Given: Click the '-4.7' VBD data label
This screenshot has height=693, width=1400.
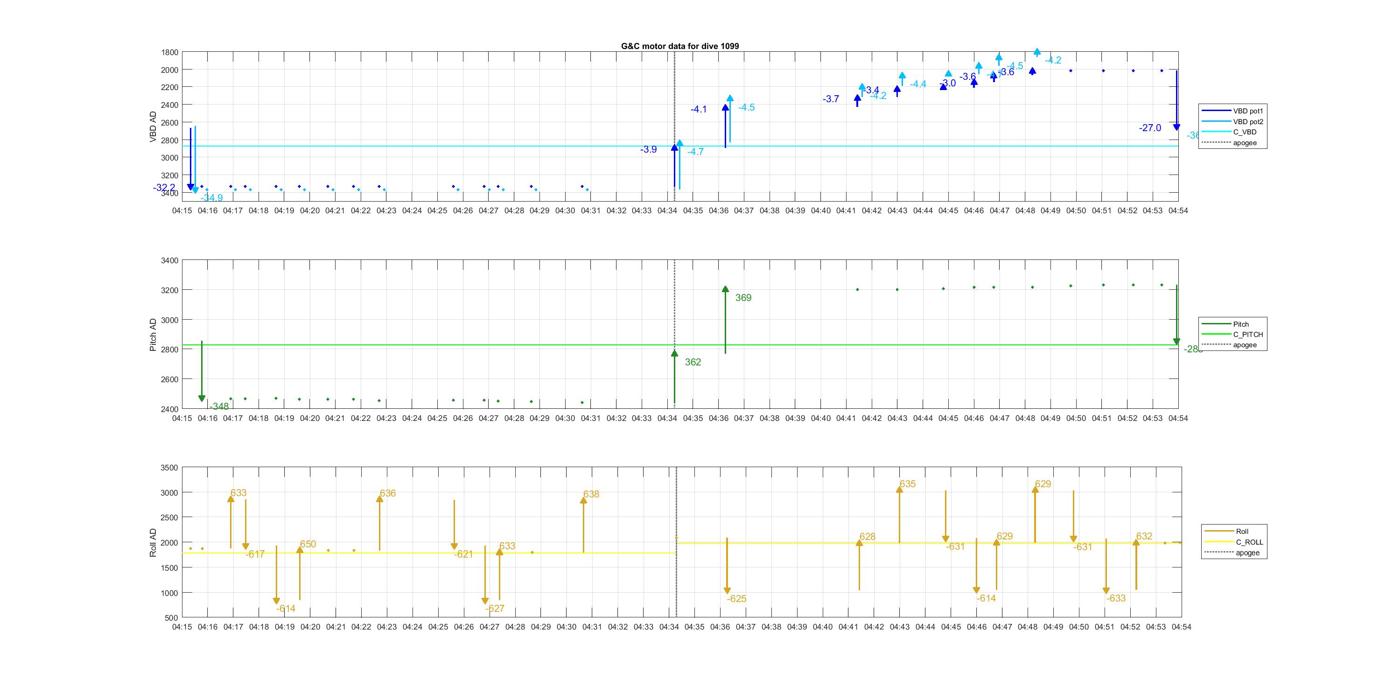Looking at the screenshot, I should pyautogui.click(x=695, y=152).
